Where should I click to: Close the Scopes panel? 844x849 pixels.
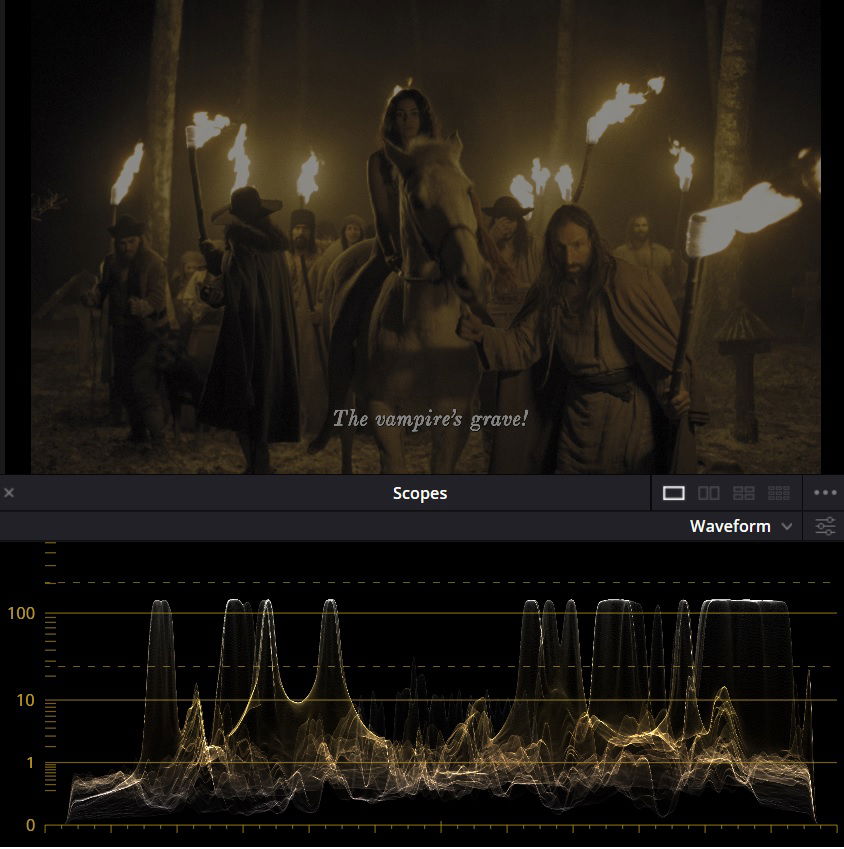9,493
